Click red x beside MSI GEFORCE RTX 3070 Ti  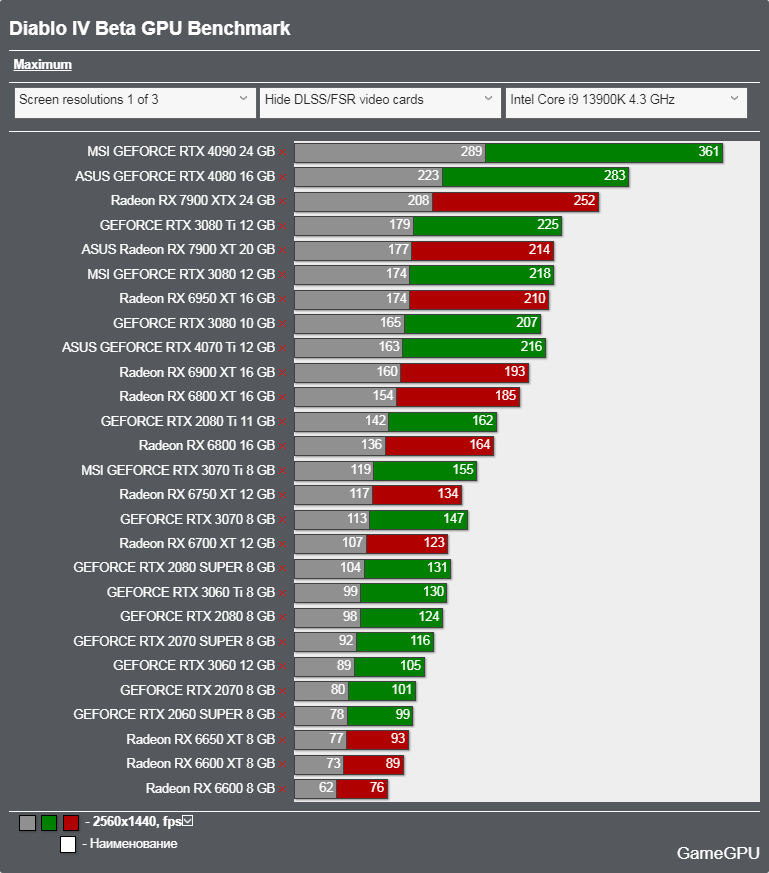click(283, 470)
